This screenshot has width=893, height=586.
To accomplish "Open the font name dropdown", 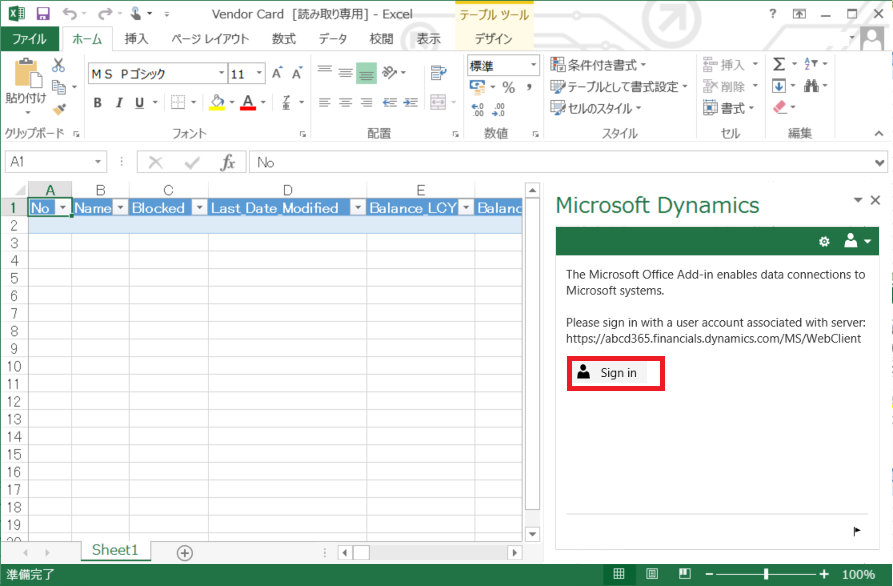I will coord(222,73).
